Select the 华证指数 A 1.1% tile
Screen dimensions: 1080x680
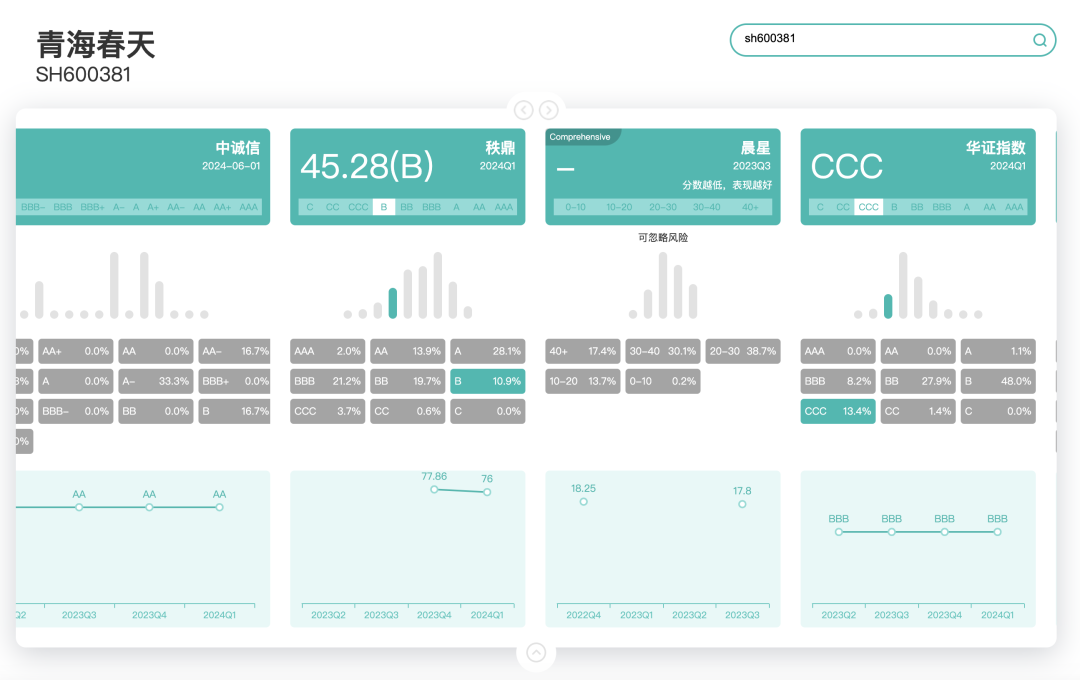click(x=998, y=351)
